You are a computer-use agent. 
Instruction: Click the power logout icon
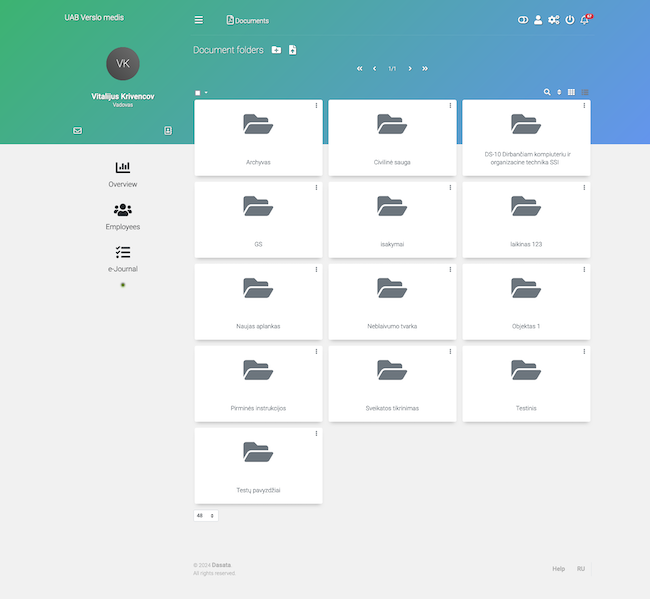click(570, 19)
